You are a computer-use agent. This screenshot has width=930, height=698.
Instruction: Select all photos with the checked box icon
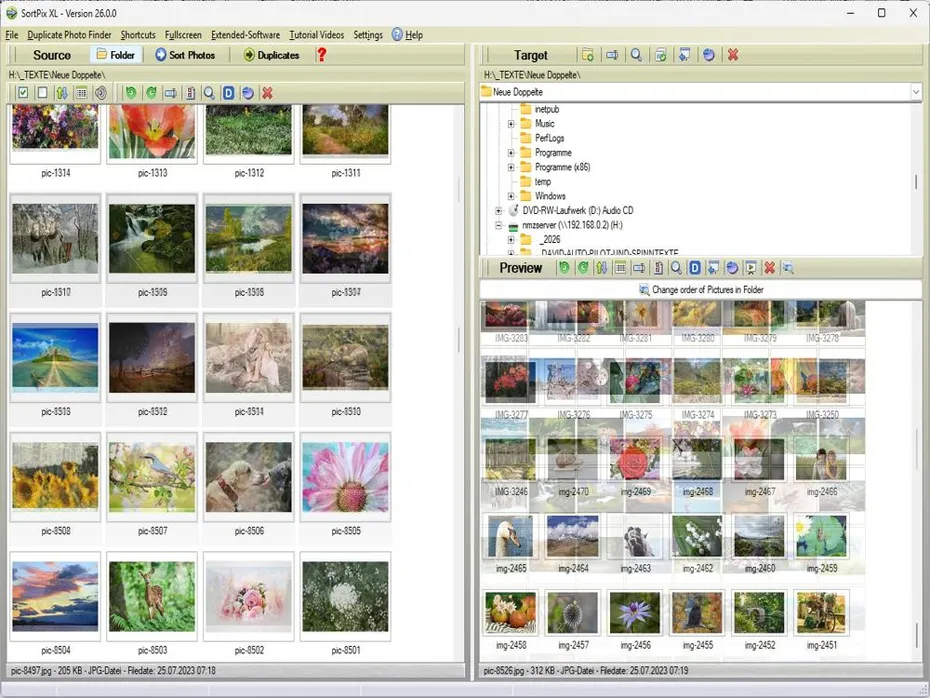22,92
